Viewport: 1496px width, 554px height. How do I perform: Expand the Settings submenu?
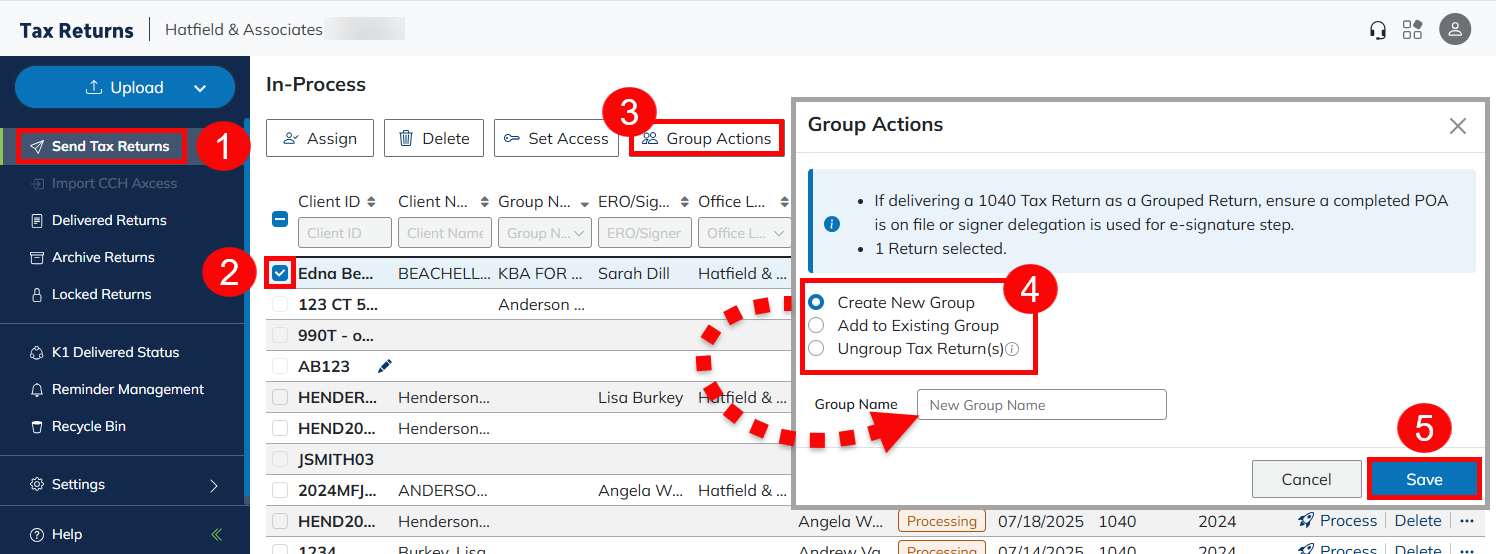tap(213, 485)
